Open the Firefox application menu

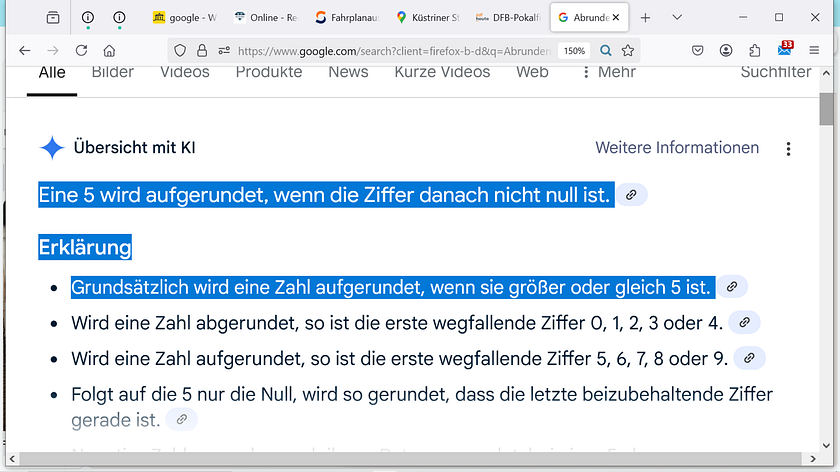pos(817,50)
